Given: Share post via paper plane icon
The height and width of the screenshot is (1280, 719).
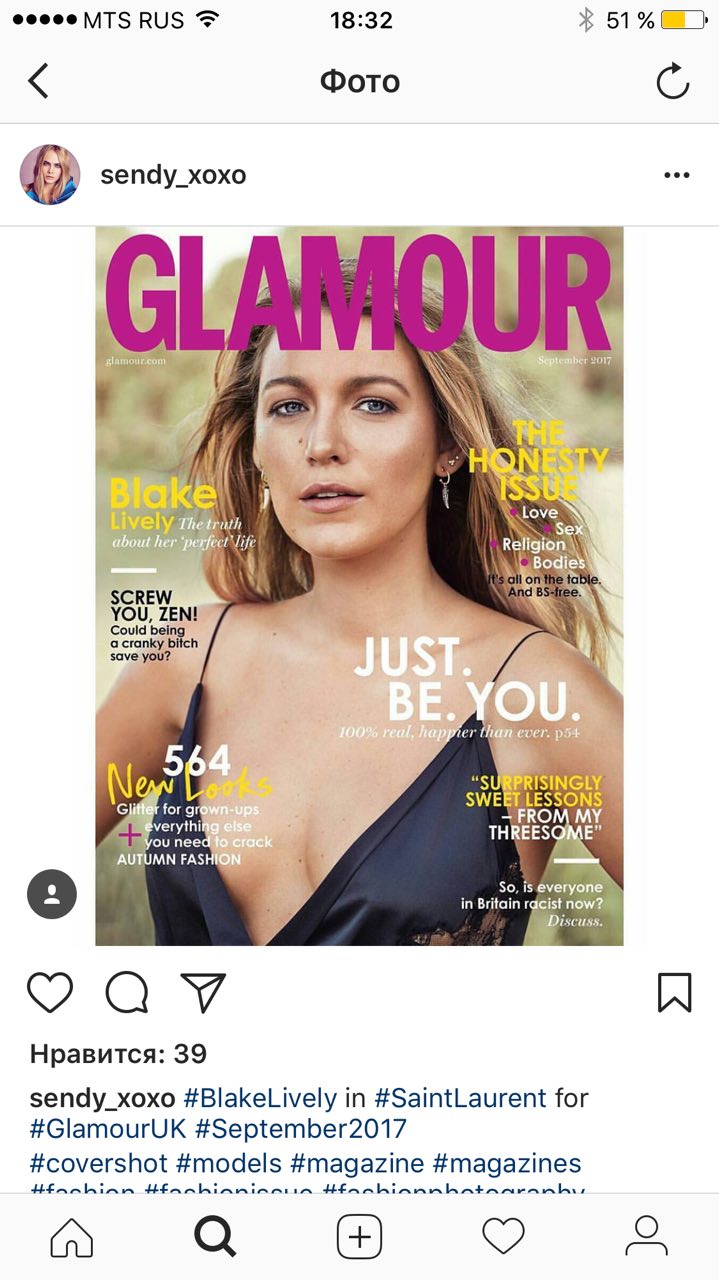Looking at the screenshot, I should click(x=203, y=992).
